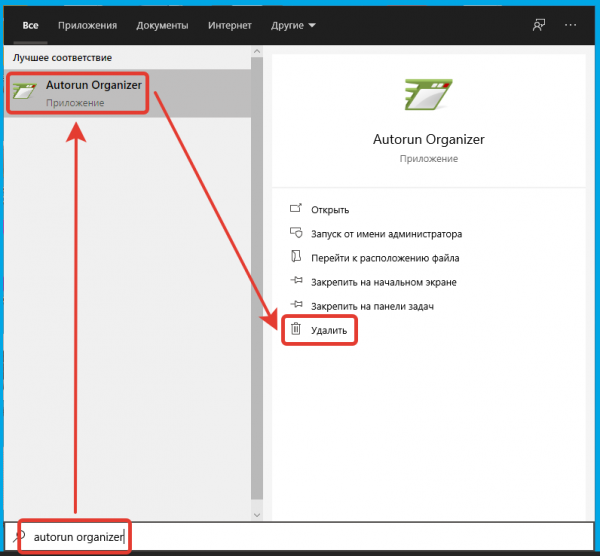
Task: Open the three-dots options menu
Action: [x=570, y=25]
